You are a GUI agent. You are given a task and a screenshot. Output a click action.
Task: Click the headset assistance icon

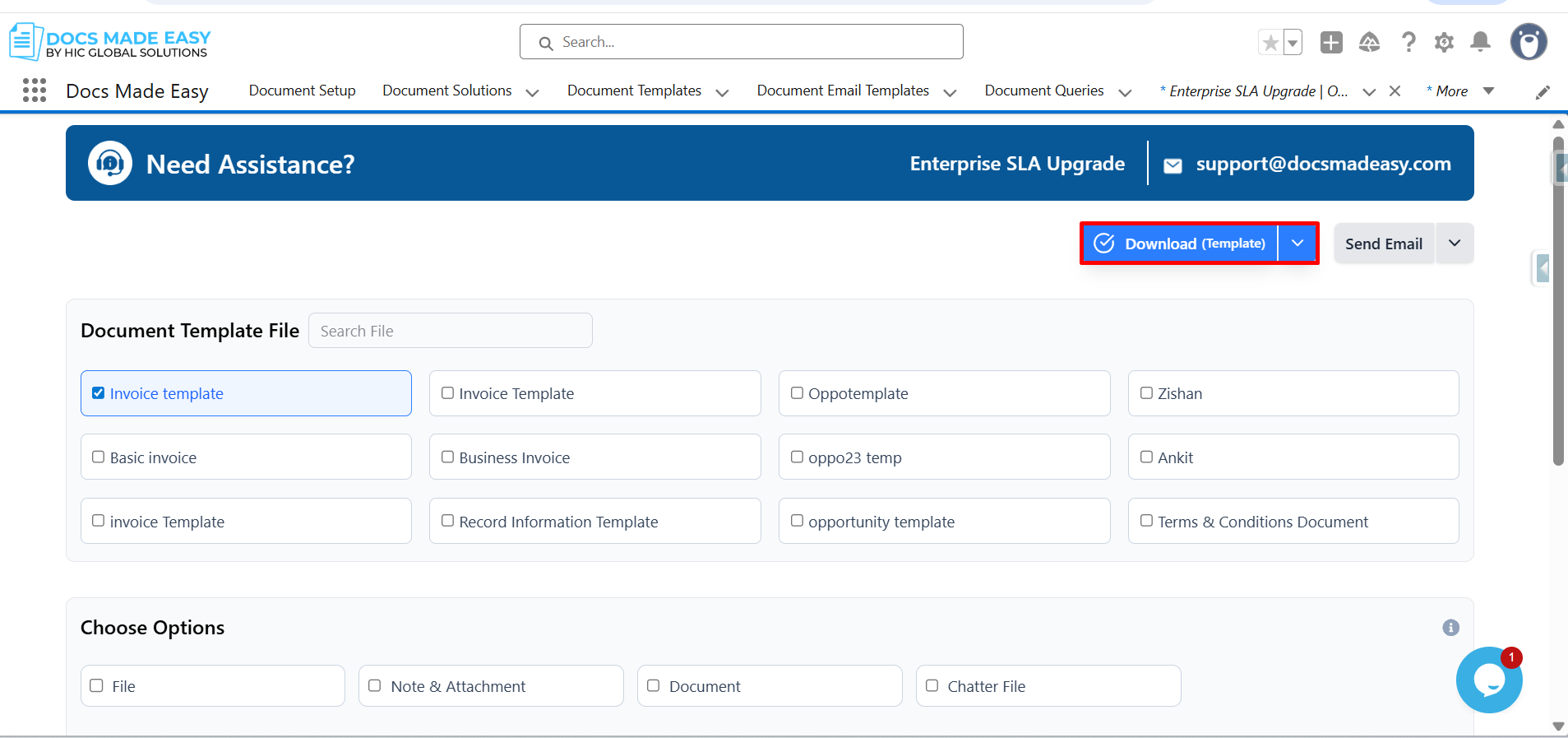click(110, 163)
